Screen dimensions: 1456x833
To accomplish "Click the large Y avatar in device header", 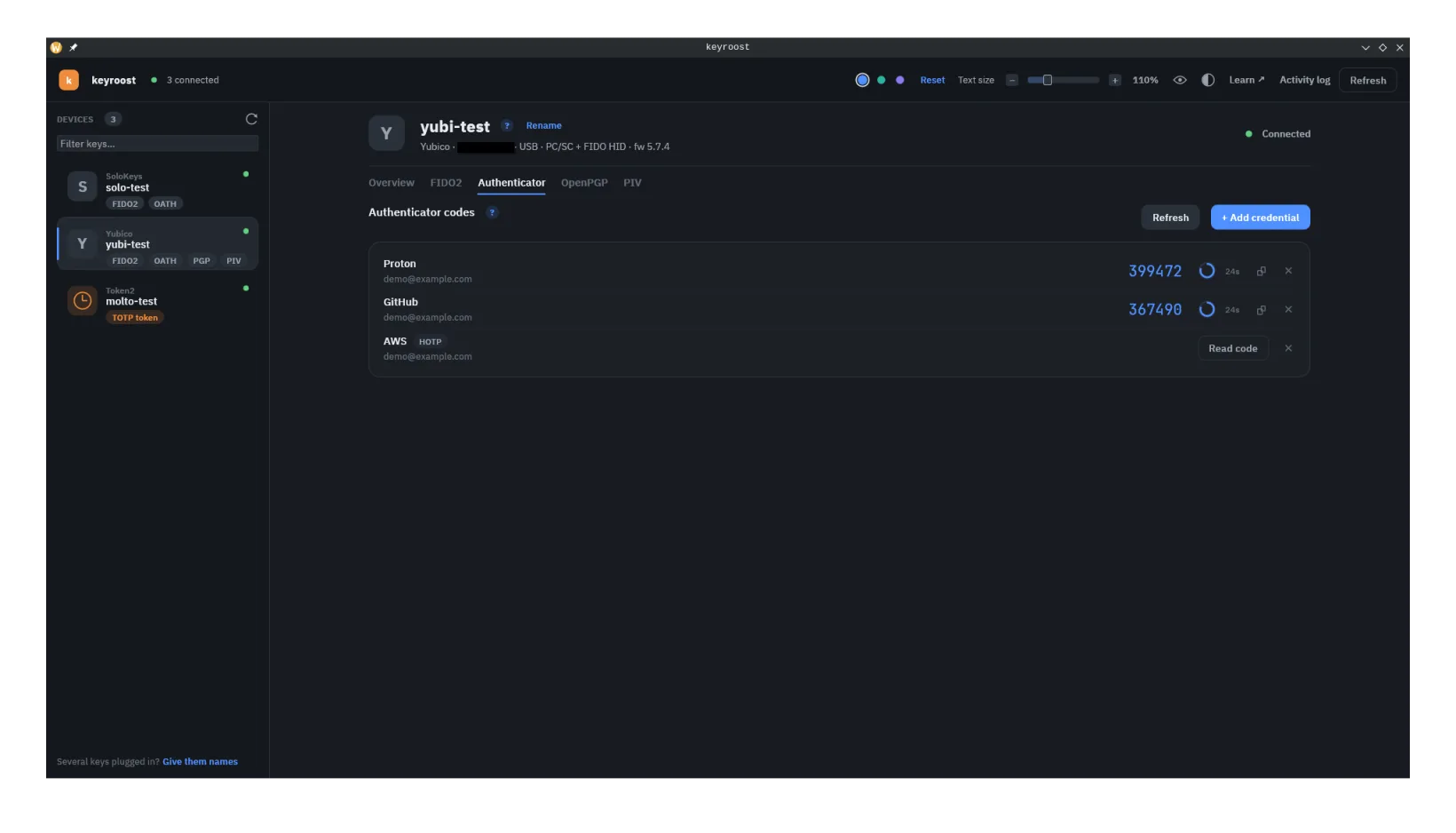I will [x=386, y=133].
